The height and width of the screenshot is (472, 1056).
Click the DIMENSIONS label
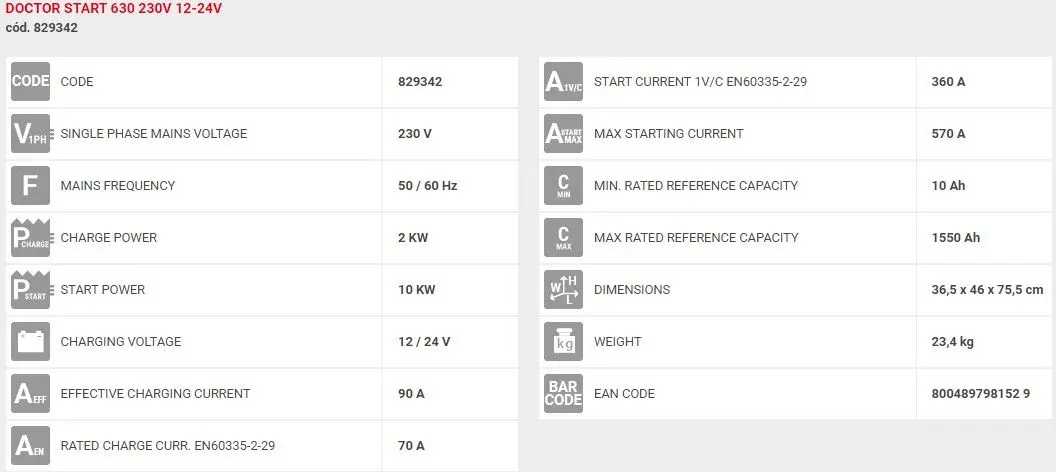pos(632,290)
